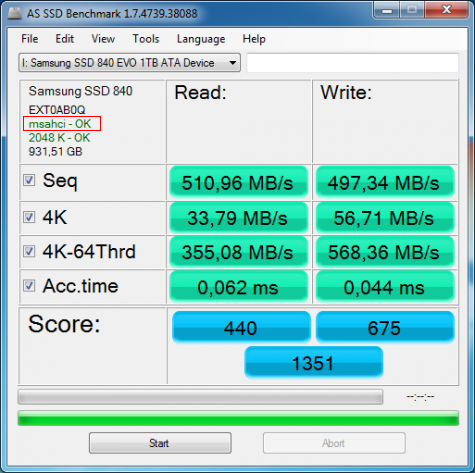Viewport: 475px width, 473px height.
Task: Click the AS SSD Benchmark title bar icon
Action: point(15,13)
